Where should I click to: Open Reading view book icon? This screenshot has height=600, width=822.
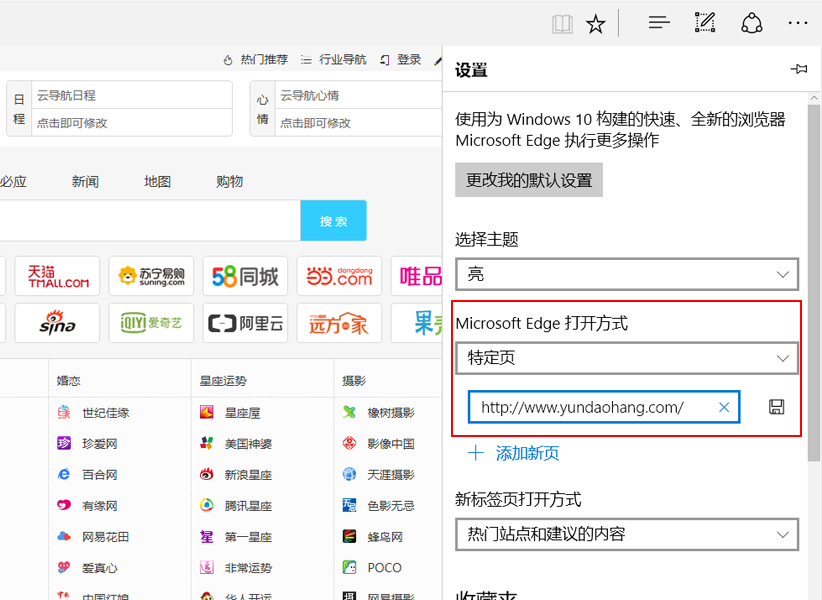(562, 24)
